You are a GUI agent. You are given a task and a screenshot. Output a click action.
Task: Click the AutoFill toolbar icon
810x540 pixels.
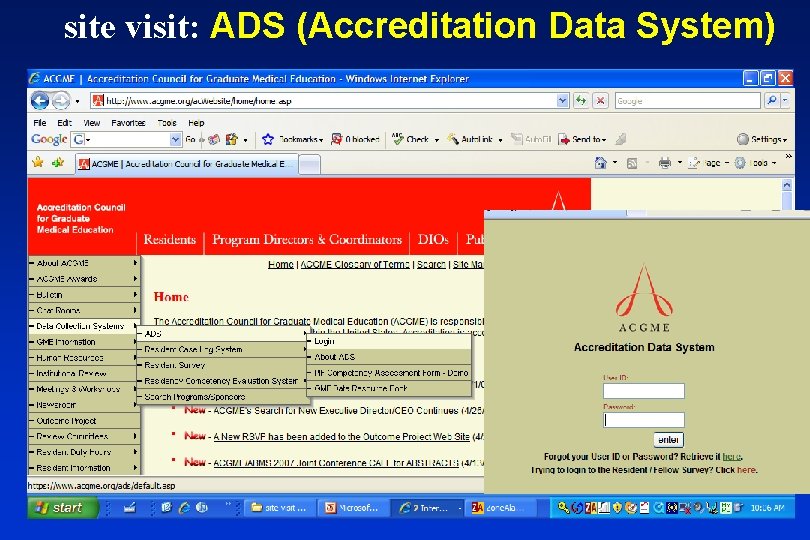click(517, 138)
